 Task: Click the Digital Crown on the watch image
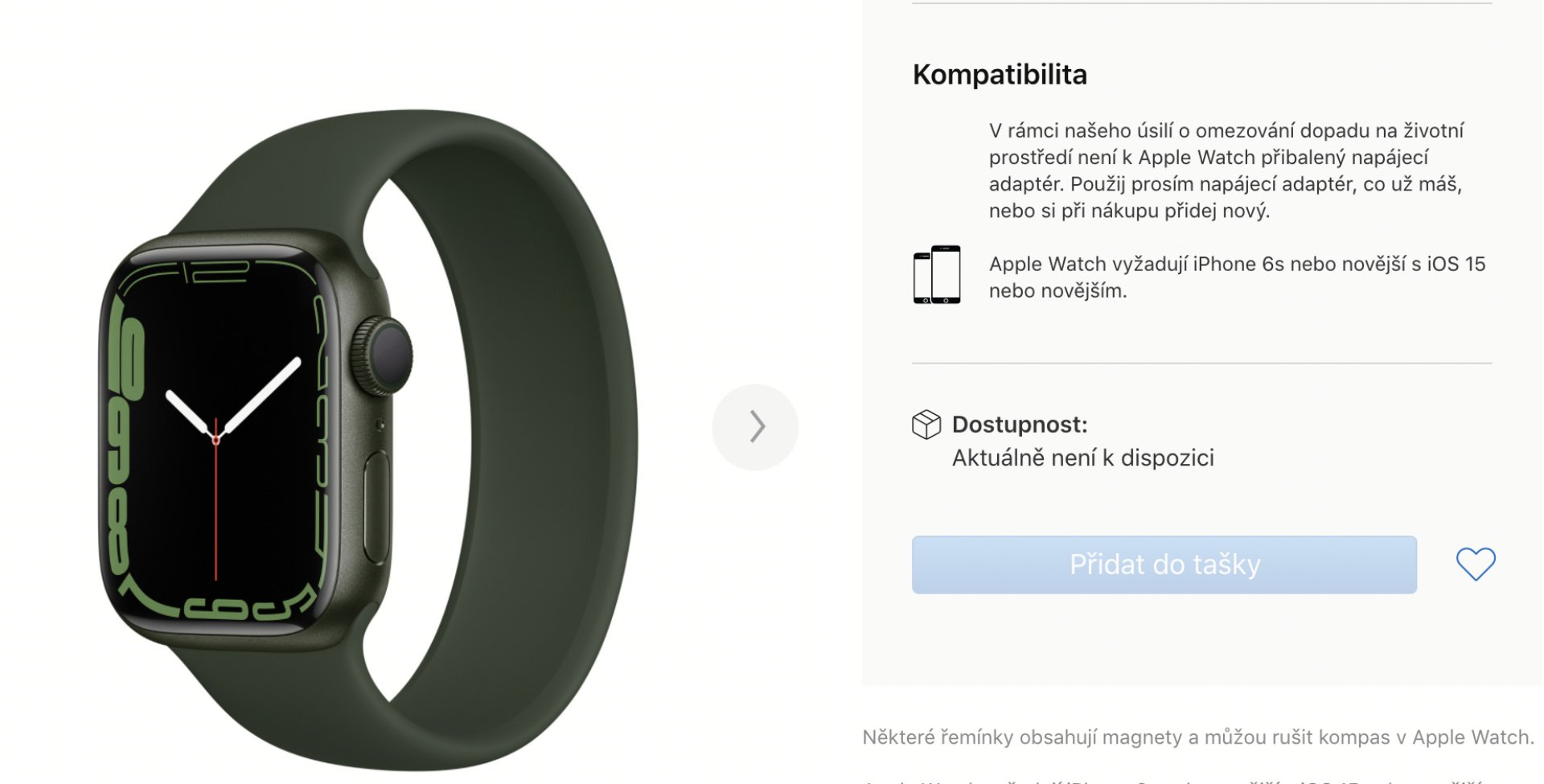point(384,355)
